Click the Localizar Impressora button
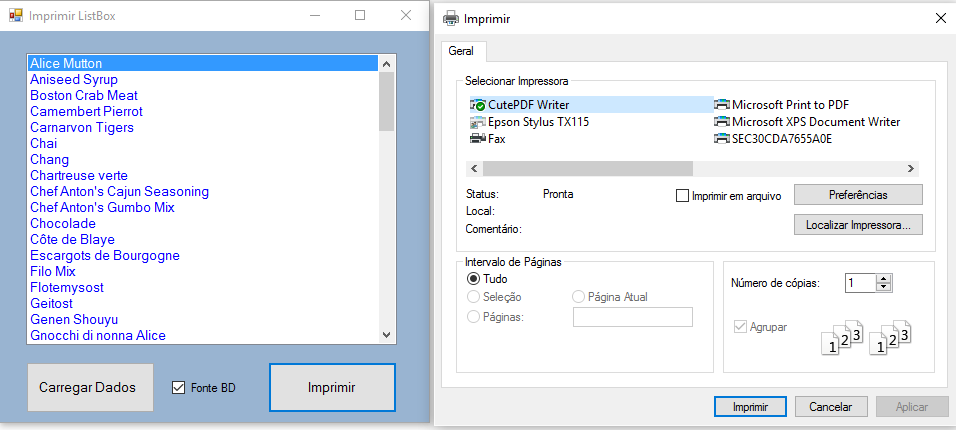Viewport: 956px width, 430px height. tap(858, 224)
